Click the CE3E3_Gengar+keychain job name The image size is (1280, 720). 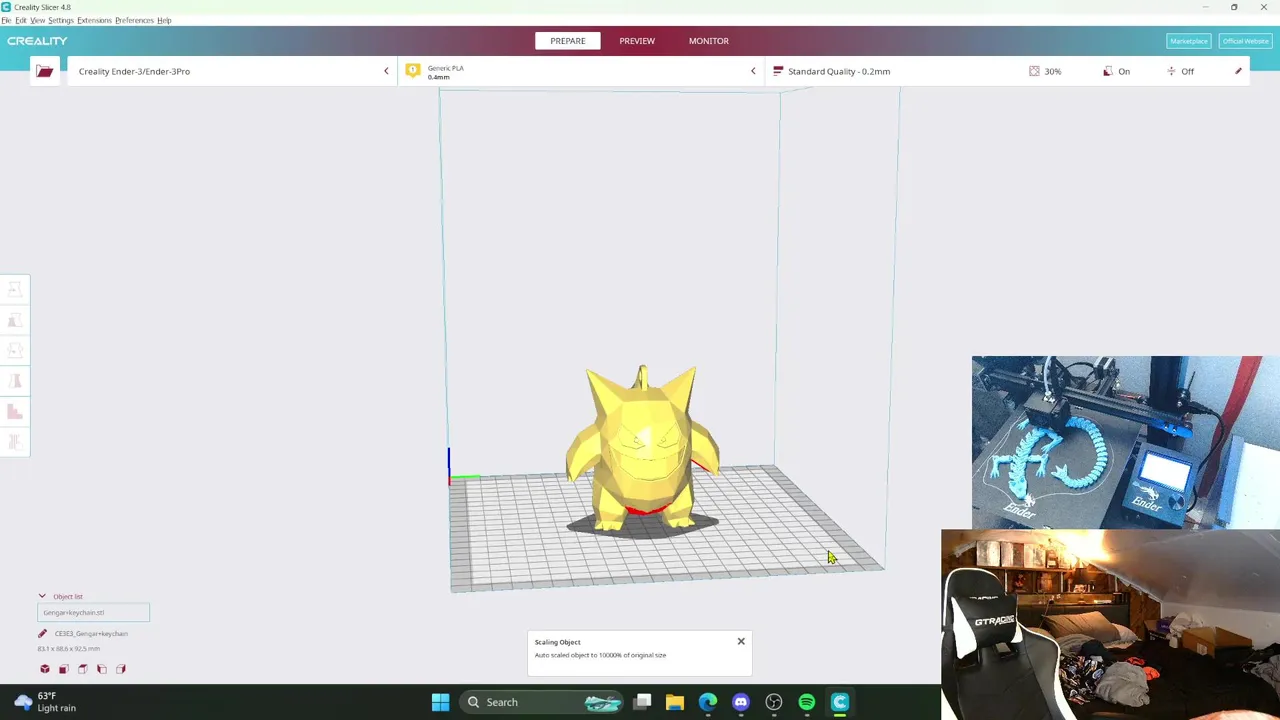pos(91,633)
